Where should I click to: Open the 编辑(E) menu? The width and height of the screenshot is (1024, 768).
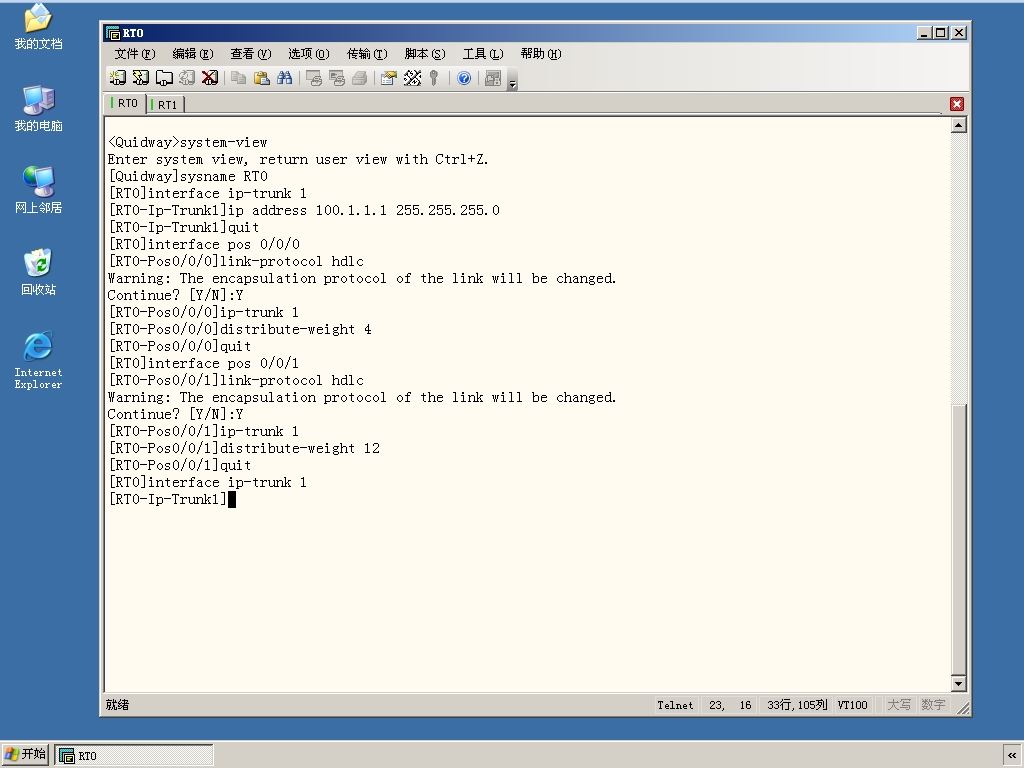pyautogui.click(x=193, y=54)
